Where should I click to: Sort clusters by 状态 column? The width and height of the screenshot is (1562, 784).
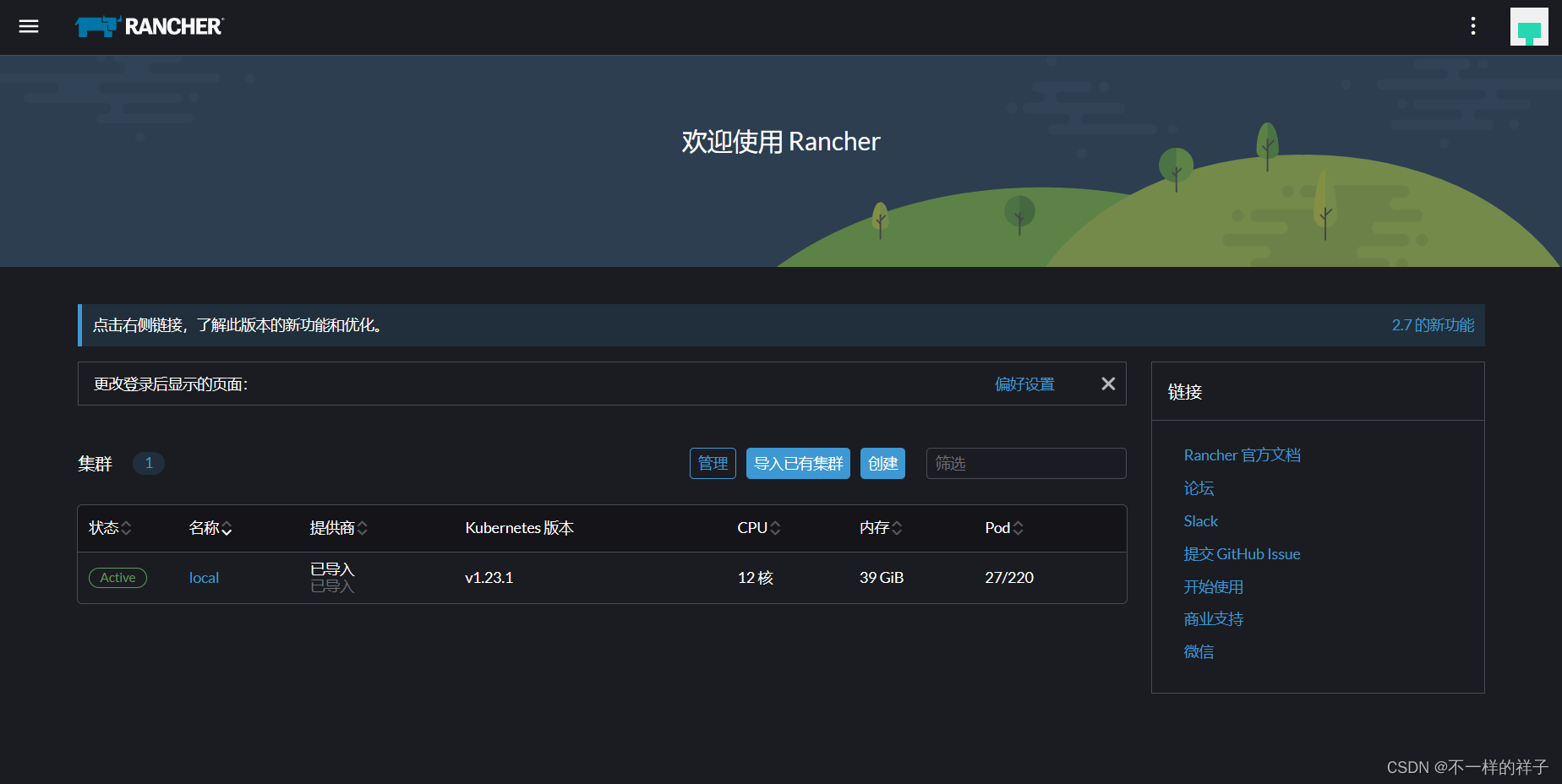pyautogui.click(x=109, y=527)
